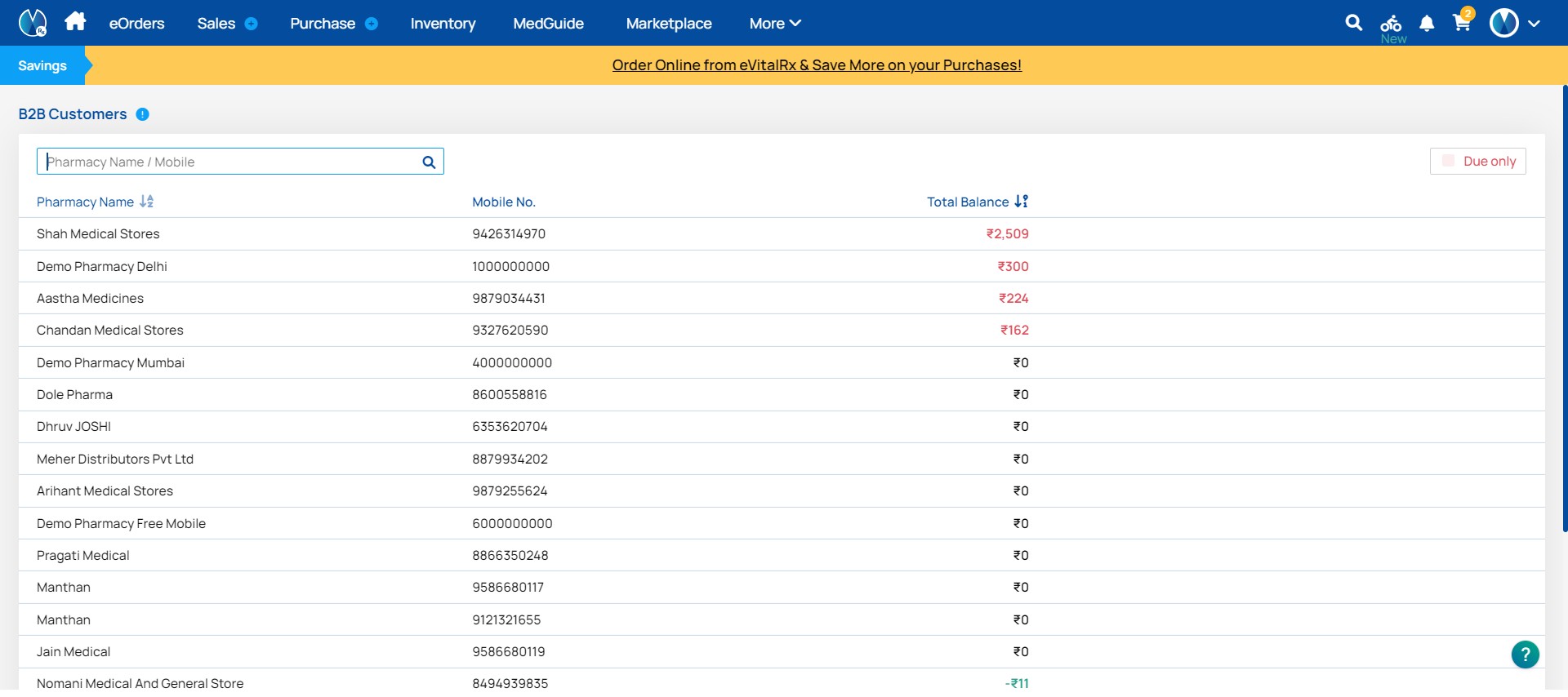This screenshot has width=1568, height=697.
Task: Select Meher Distributors Pvt Ltd row
Action: point(782,459)
